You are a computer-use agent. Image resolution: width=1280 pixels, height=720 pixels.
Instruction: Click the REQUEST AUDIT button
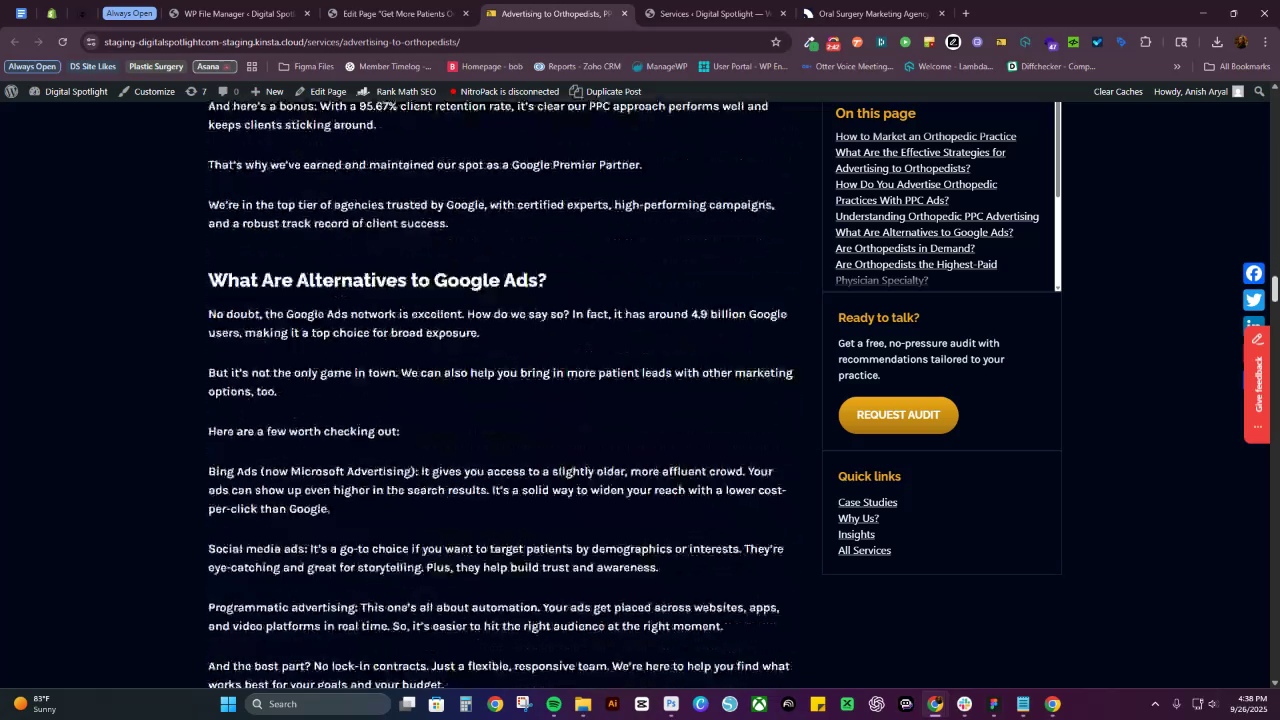898,415
